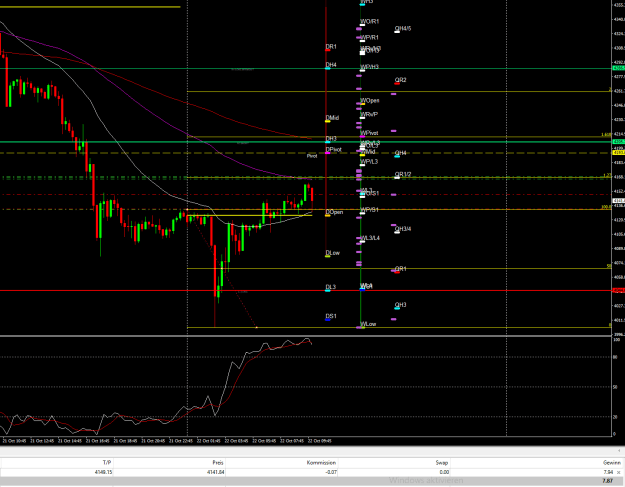Click the yellow price tag on price axis

[619, 153]
